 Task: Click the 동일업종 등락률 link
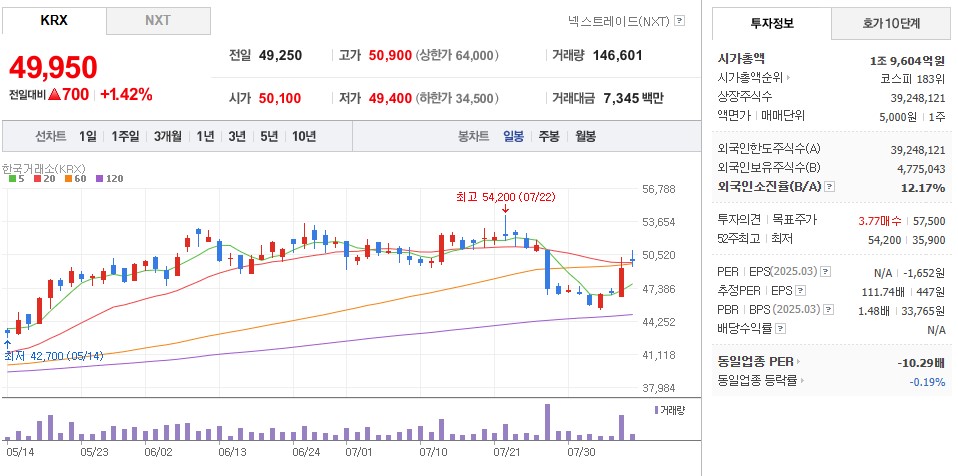pos(757,381)
